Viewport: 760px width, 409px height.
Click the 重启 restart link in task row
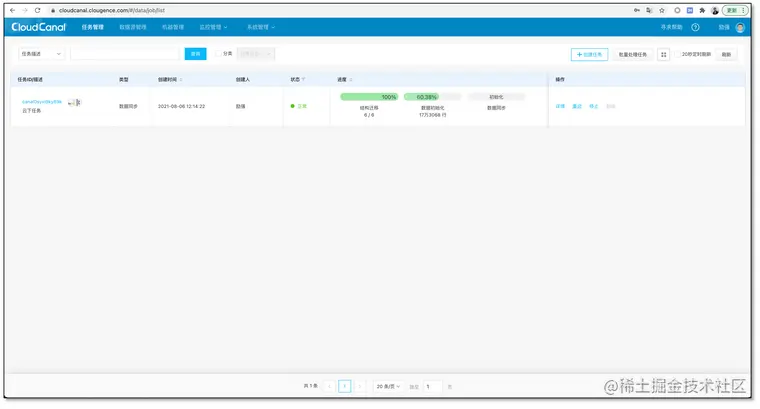point(577,107)
